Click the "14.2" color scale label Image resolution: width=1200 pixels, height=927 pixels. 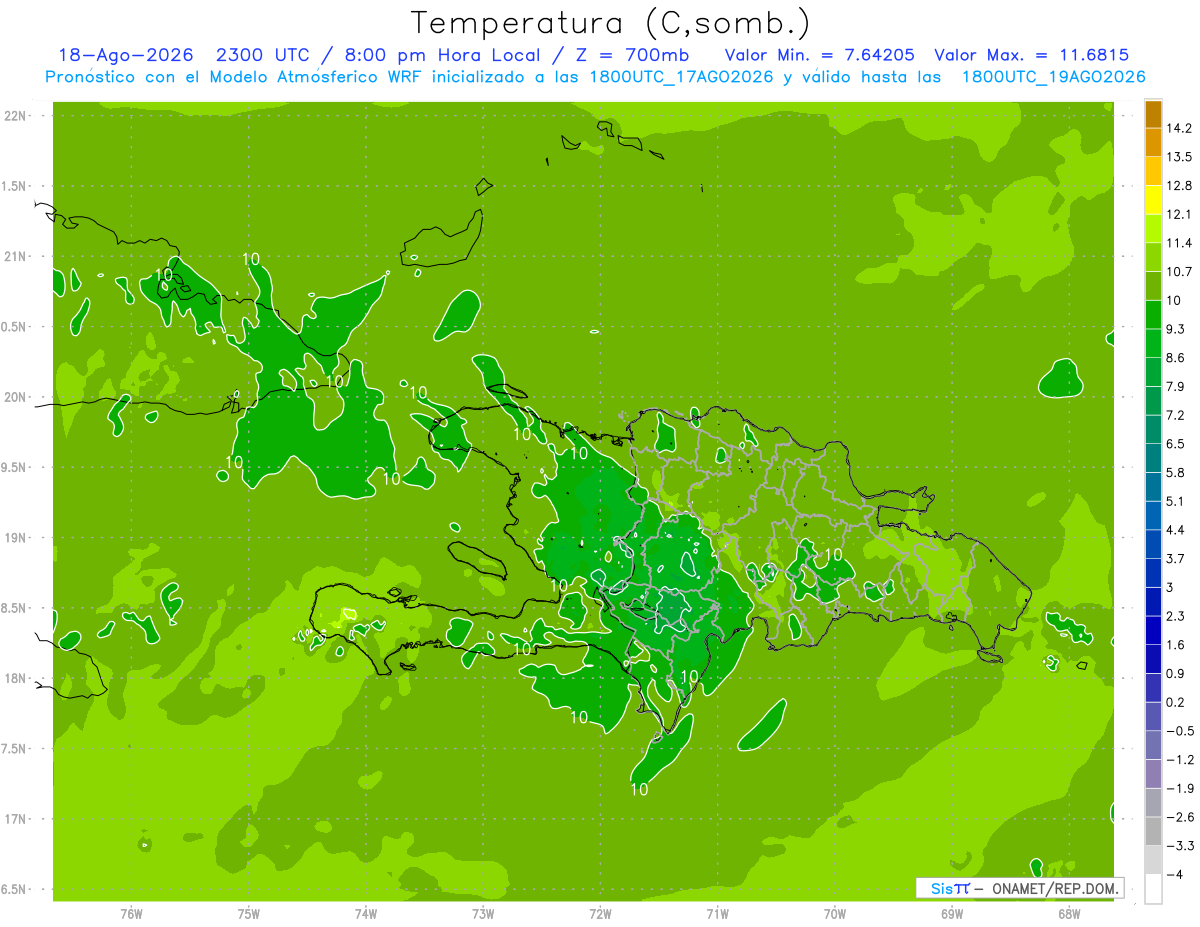[1180, 128]
